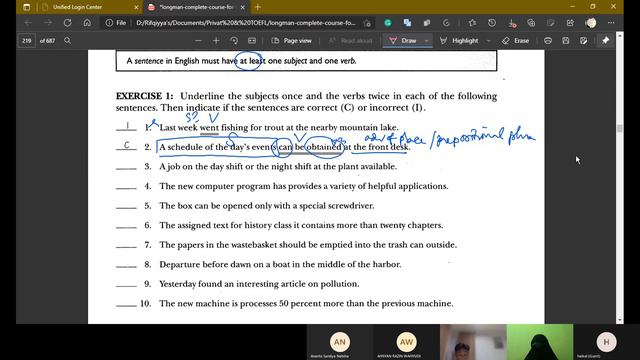This screenshot has width=640, height=360.
Task: Open browser History icon
Action: pyautogui.click(x=492, y=23)
